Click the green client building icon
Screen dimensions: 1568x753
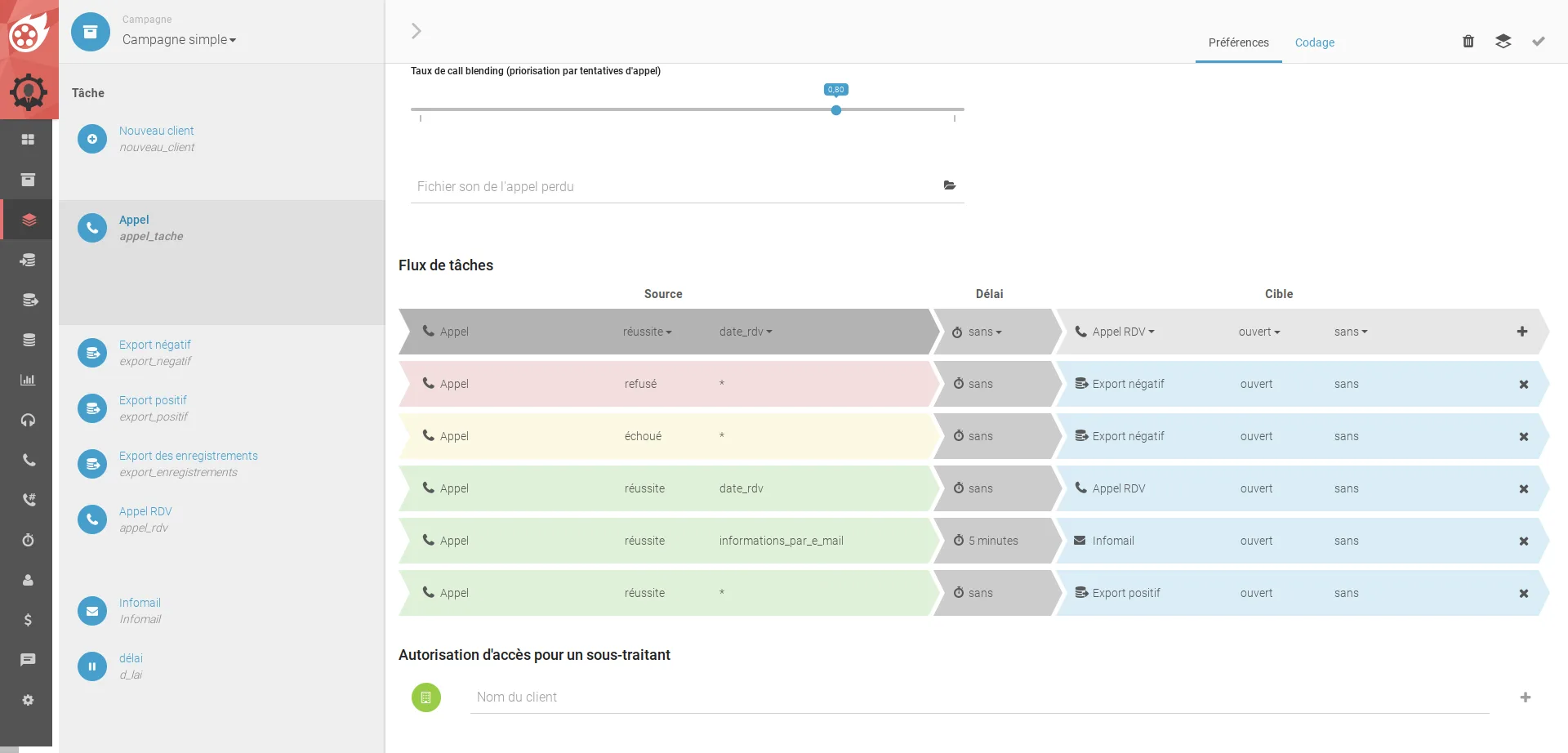click(426, 697)
